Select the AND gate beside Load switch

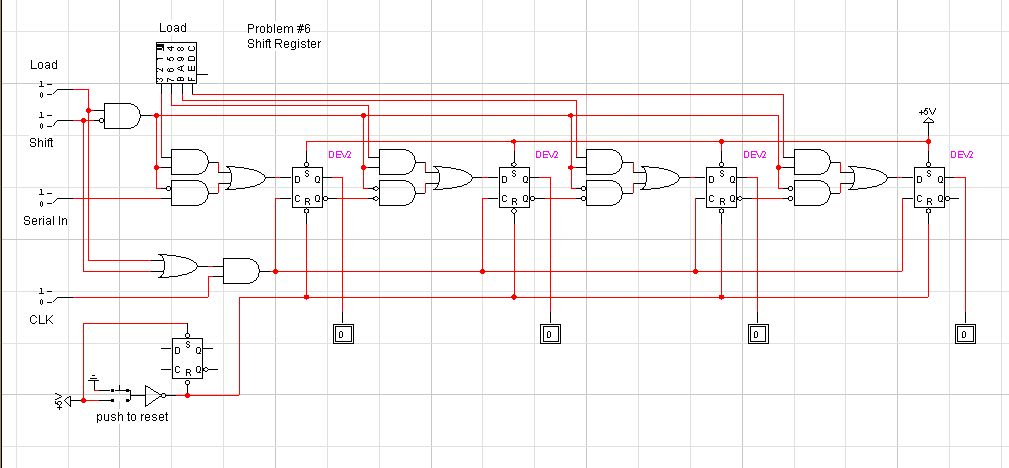[122, 116]
